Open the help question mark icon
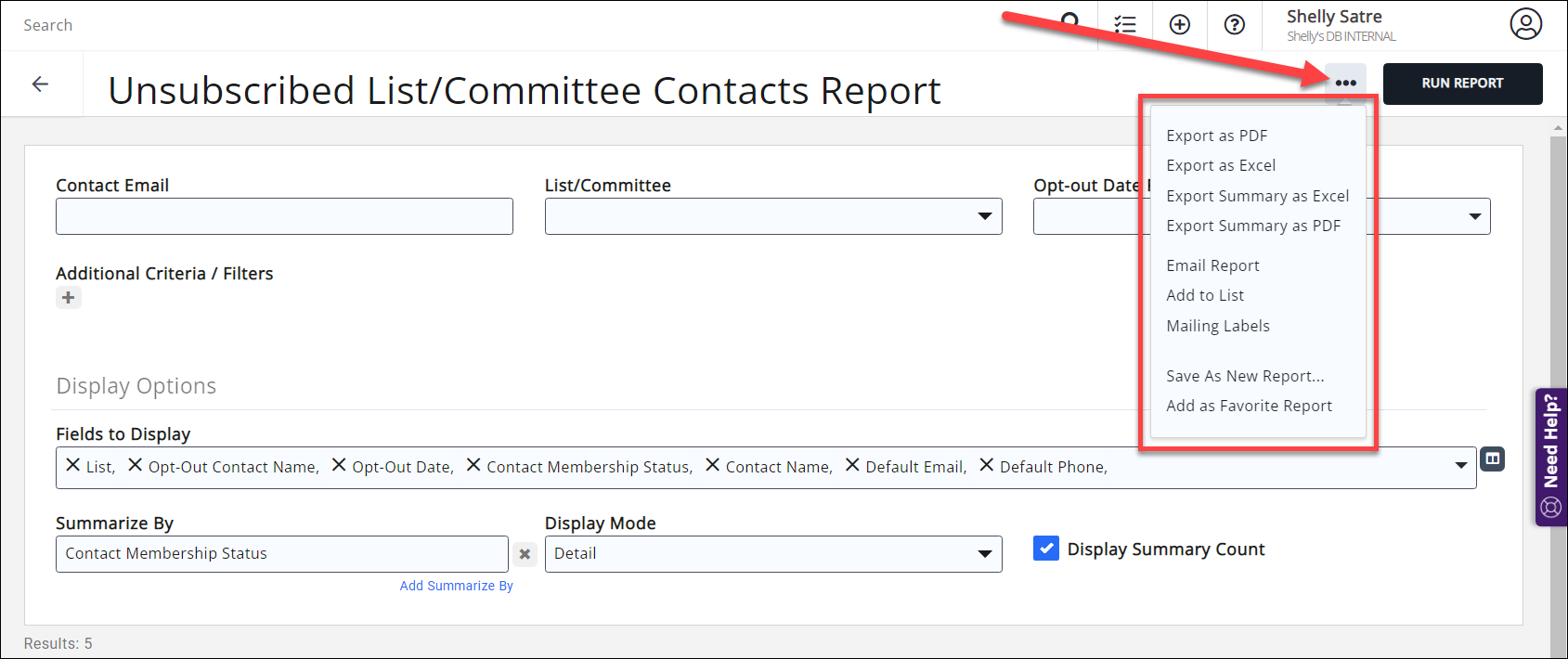 (x=1234, y=25)
